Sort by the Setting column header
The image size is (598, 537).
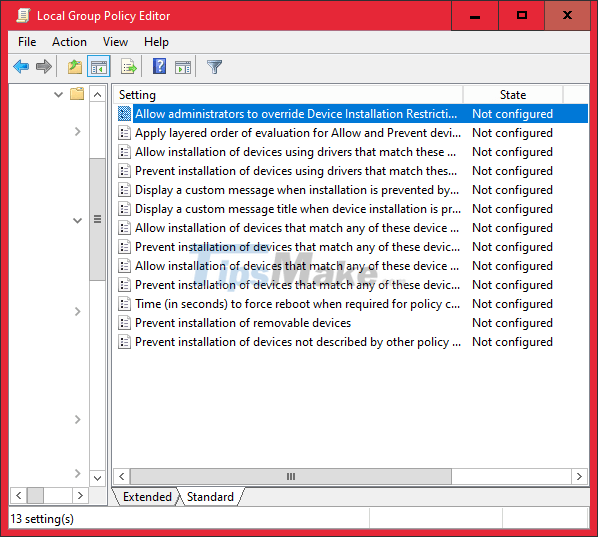[288, 95]
